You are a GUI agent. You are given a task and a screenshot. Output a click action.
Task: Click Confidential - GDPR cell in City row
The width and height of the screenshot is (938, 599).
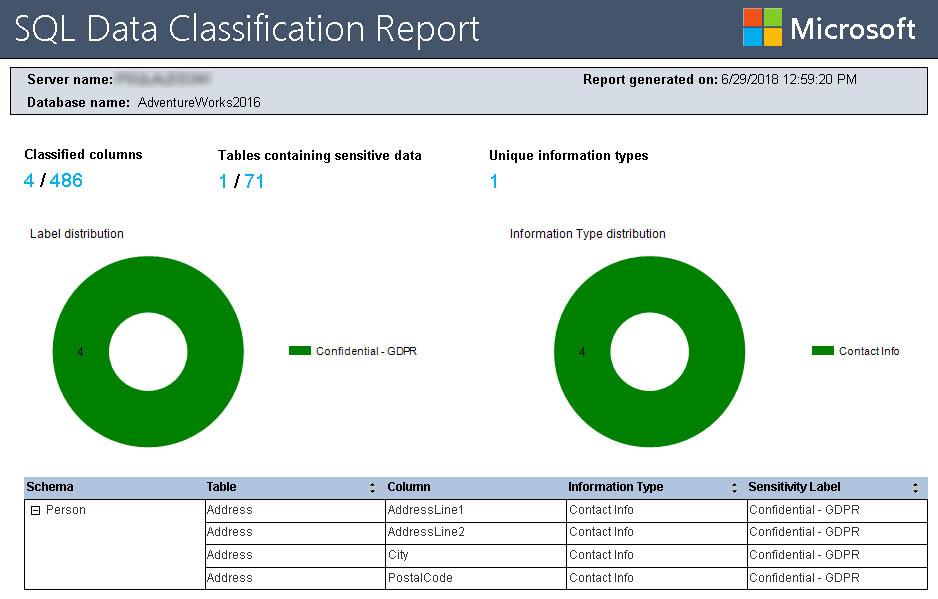pyautogui.click(x=837, y=555)
